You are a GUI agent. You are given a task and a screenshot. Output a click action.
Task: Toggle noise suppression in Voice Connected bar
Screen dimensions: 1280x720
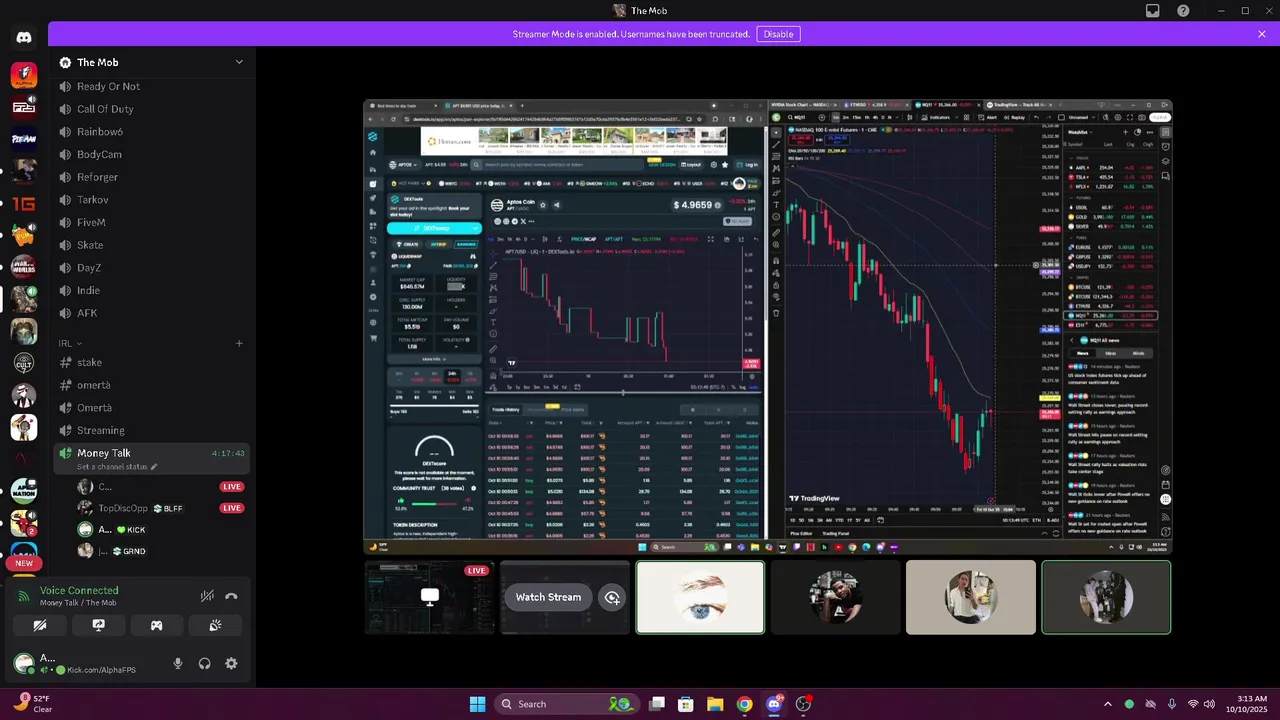point(207,596)
